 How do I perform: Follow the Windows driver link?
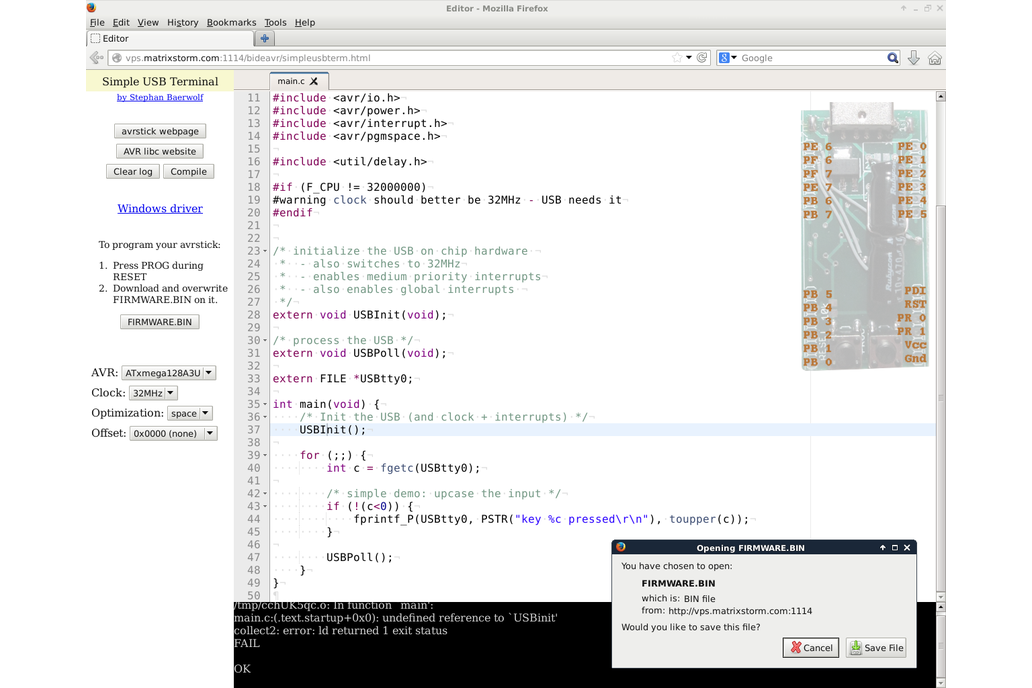tap(160, 209)
